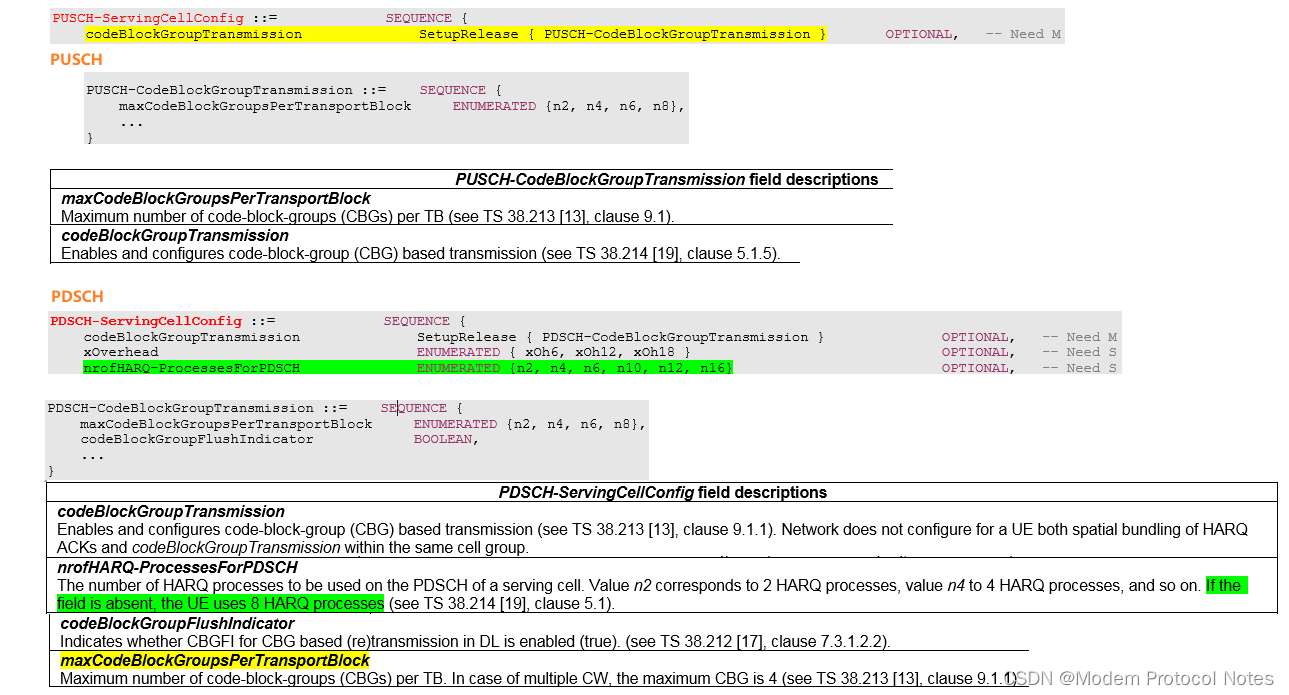Select green-highlighted nrofHARQ-ProcessesForPDSCH in code block
The width and height of the screenshot is (1289, 695).
tap(192, 368)
